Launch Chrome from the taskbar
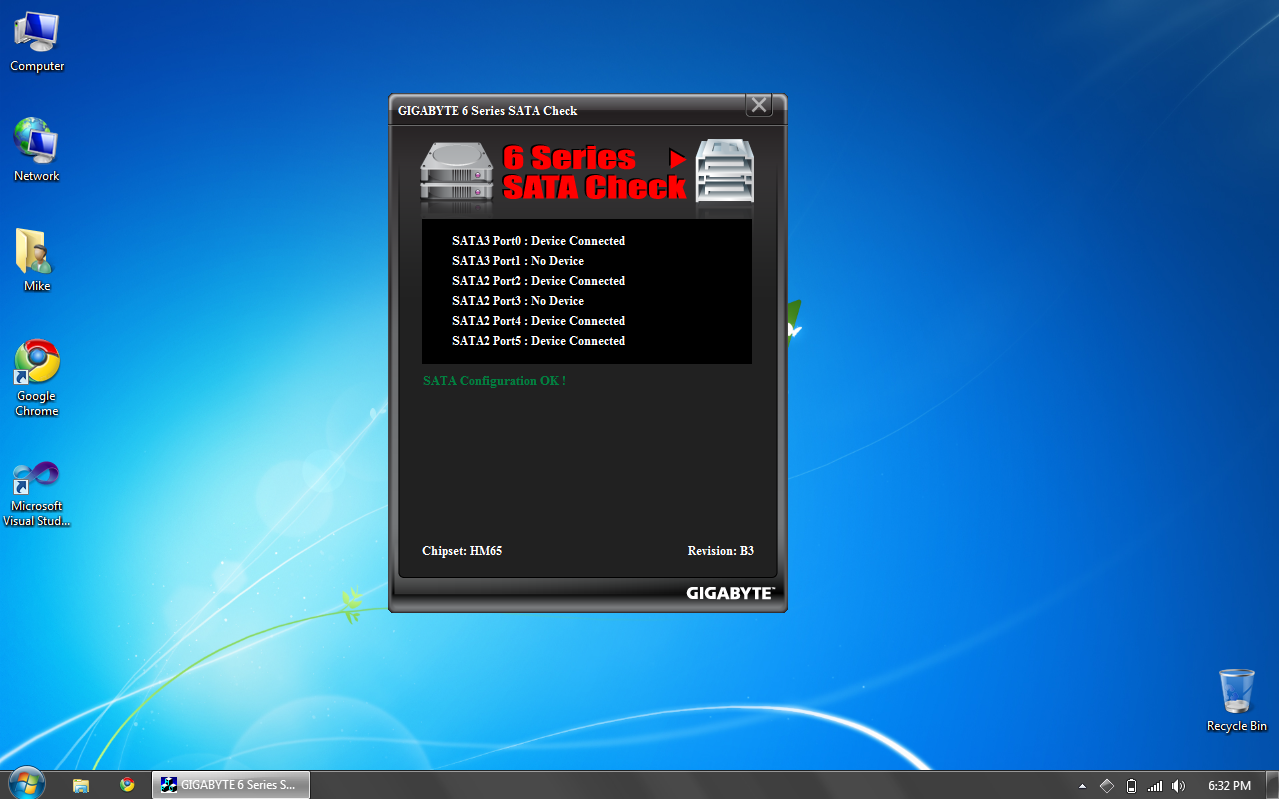The width and height of the screenshot is (1279, 799). point(127,785)
